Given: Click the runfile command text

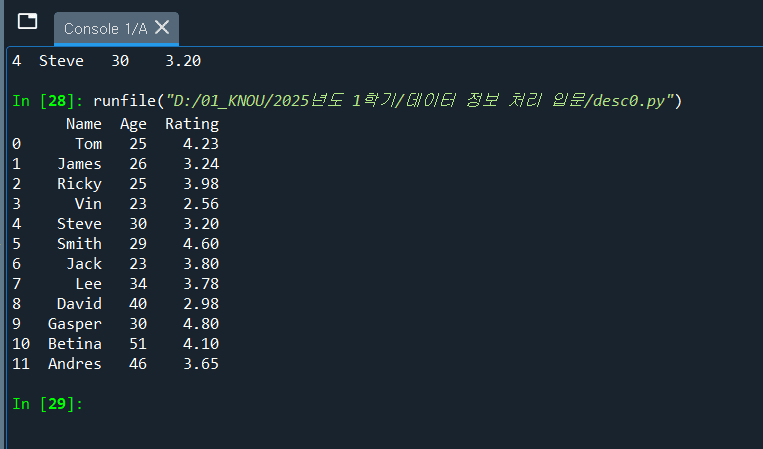Looking at the screenshot, I should click(128, 101).
